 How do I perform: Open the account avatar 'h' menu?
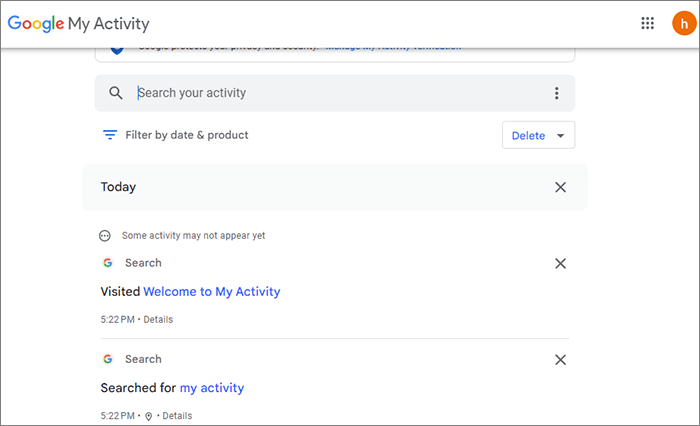[681, 23]
